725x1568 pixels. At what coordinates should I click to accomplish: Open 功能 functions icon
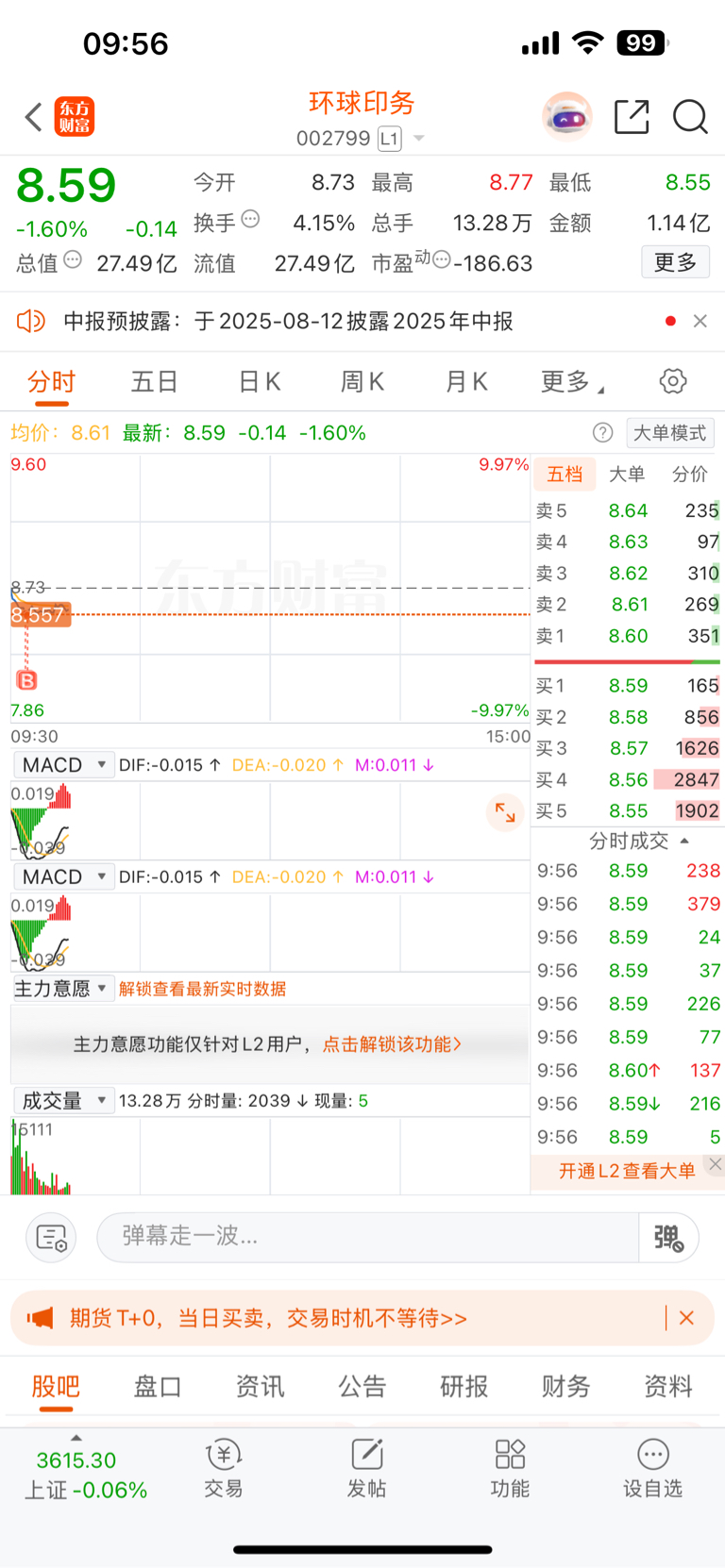pos(510,1469)
